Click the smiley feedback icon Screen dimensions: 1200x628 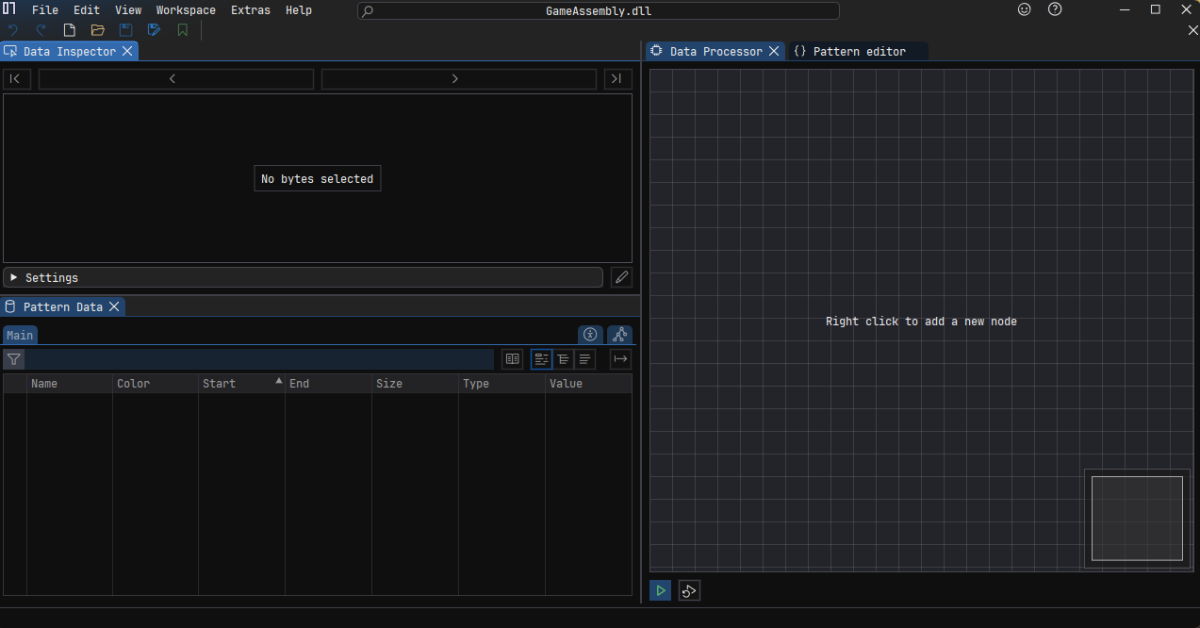tap(1024, 10)
